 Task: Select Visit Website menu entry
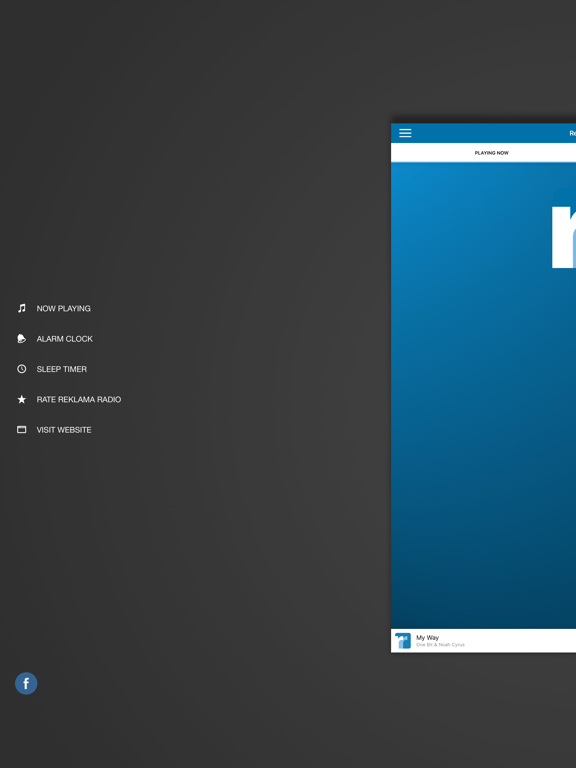[x=64, y=430]
